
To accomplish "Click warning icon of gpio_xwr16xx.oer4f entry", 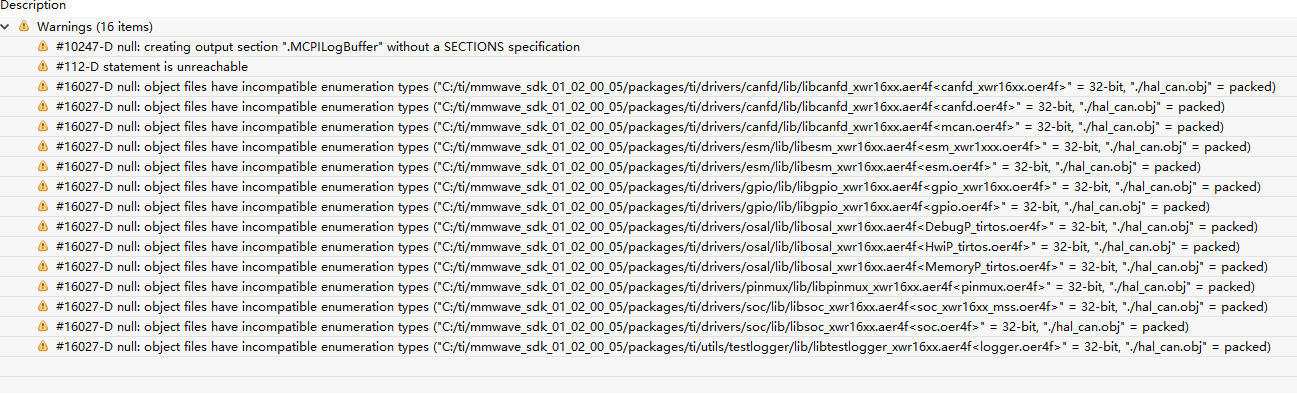I will point(42,187).
